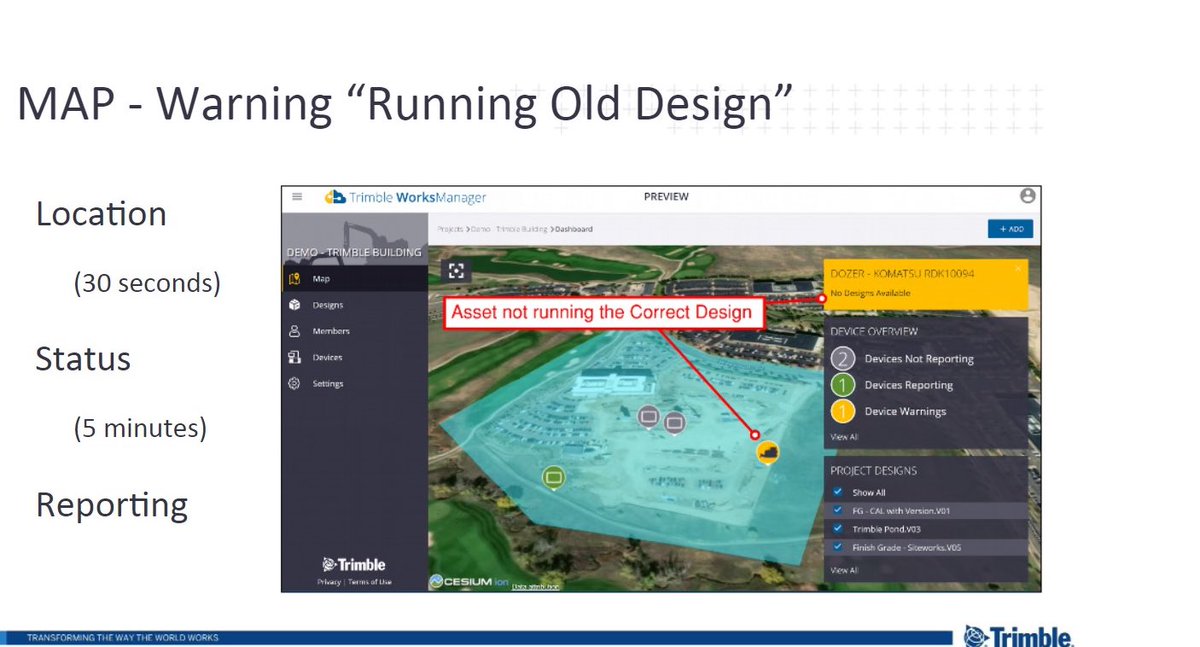Screen dimensions: 1200x647
Task: Click the Members person icon
Action: click(x=294, y=331)
